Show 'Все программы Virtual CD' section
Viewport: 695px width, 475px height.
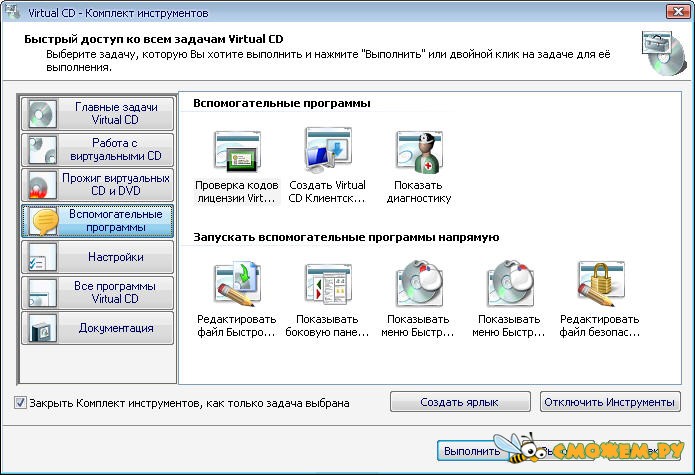click(x=98, y=292)
